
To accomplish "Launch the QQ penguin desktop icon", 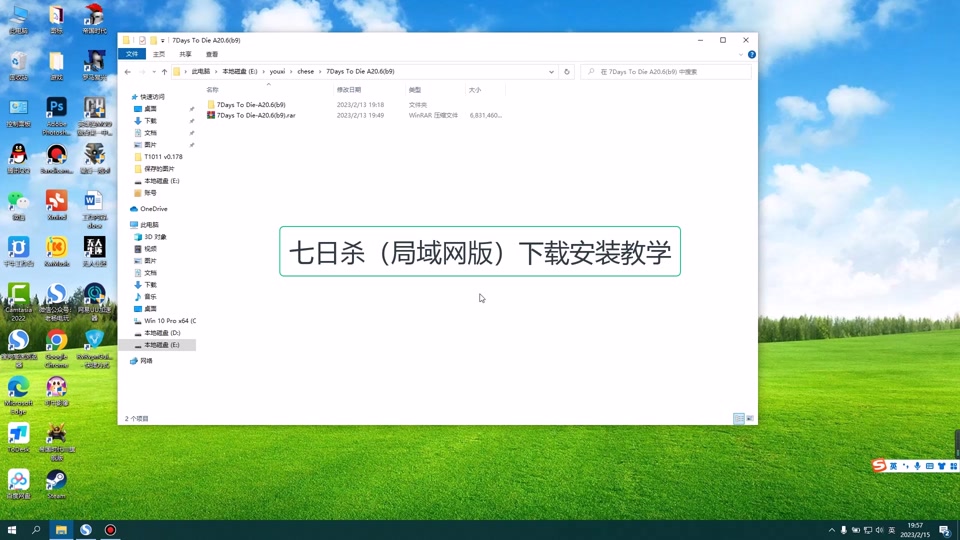I will click(x=18, y=159).
